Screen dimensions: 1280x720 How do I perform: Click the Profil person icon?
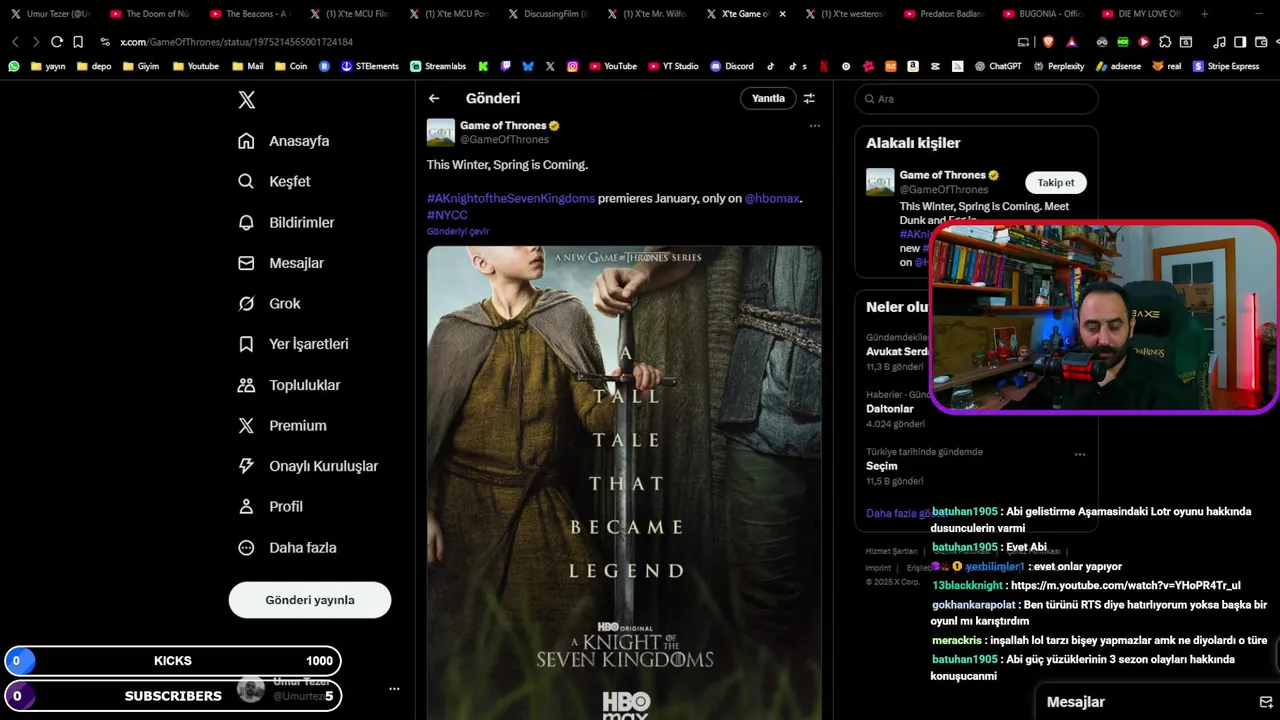[x=246, y=506]
